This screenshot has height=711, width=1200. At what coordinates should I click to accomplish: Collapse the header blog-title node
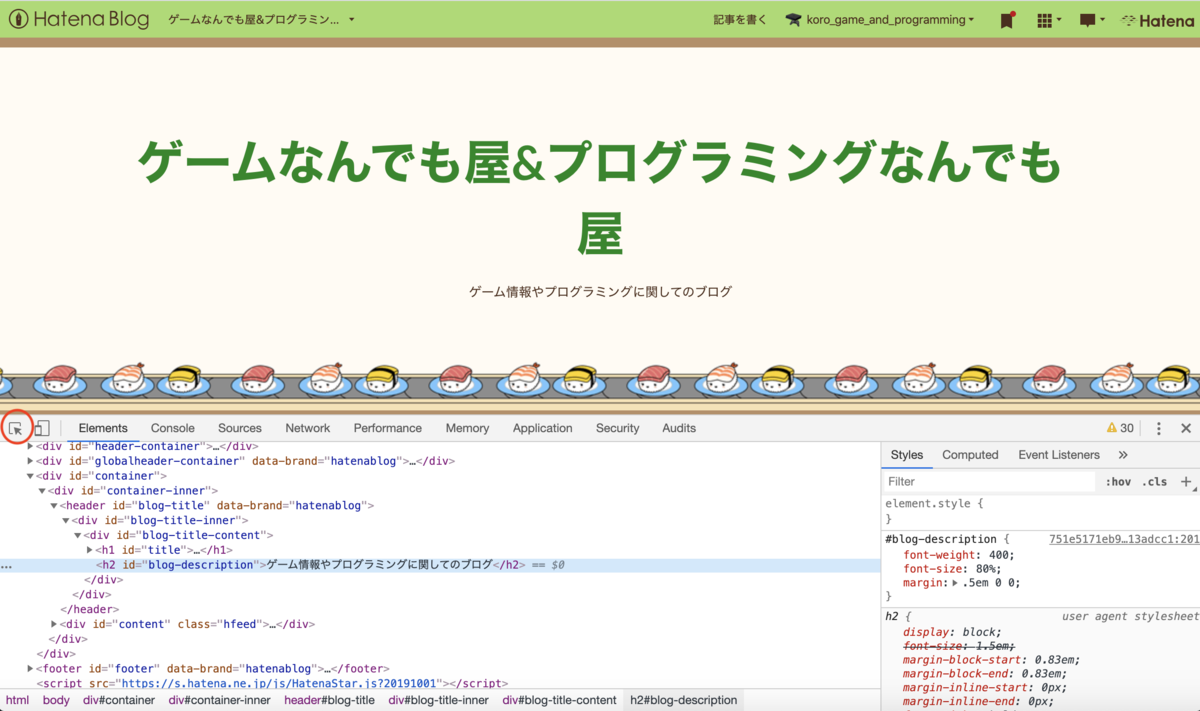coord(54,506)
